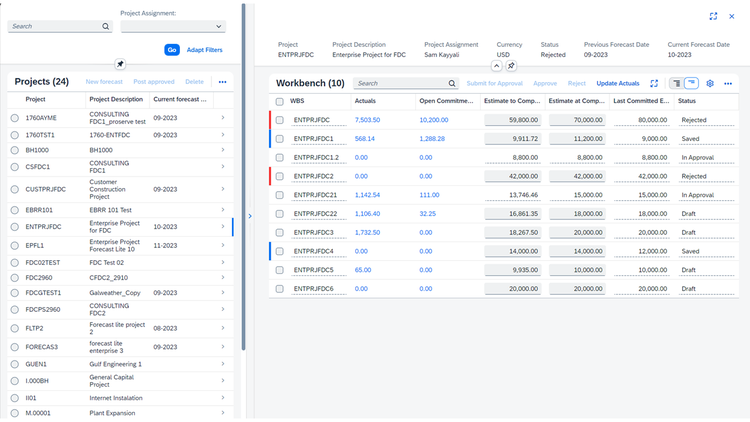Screen dimensions: 750x422
Task: Navigate into 1760TST1 project row arrow
Action: tap(223, 135)
